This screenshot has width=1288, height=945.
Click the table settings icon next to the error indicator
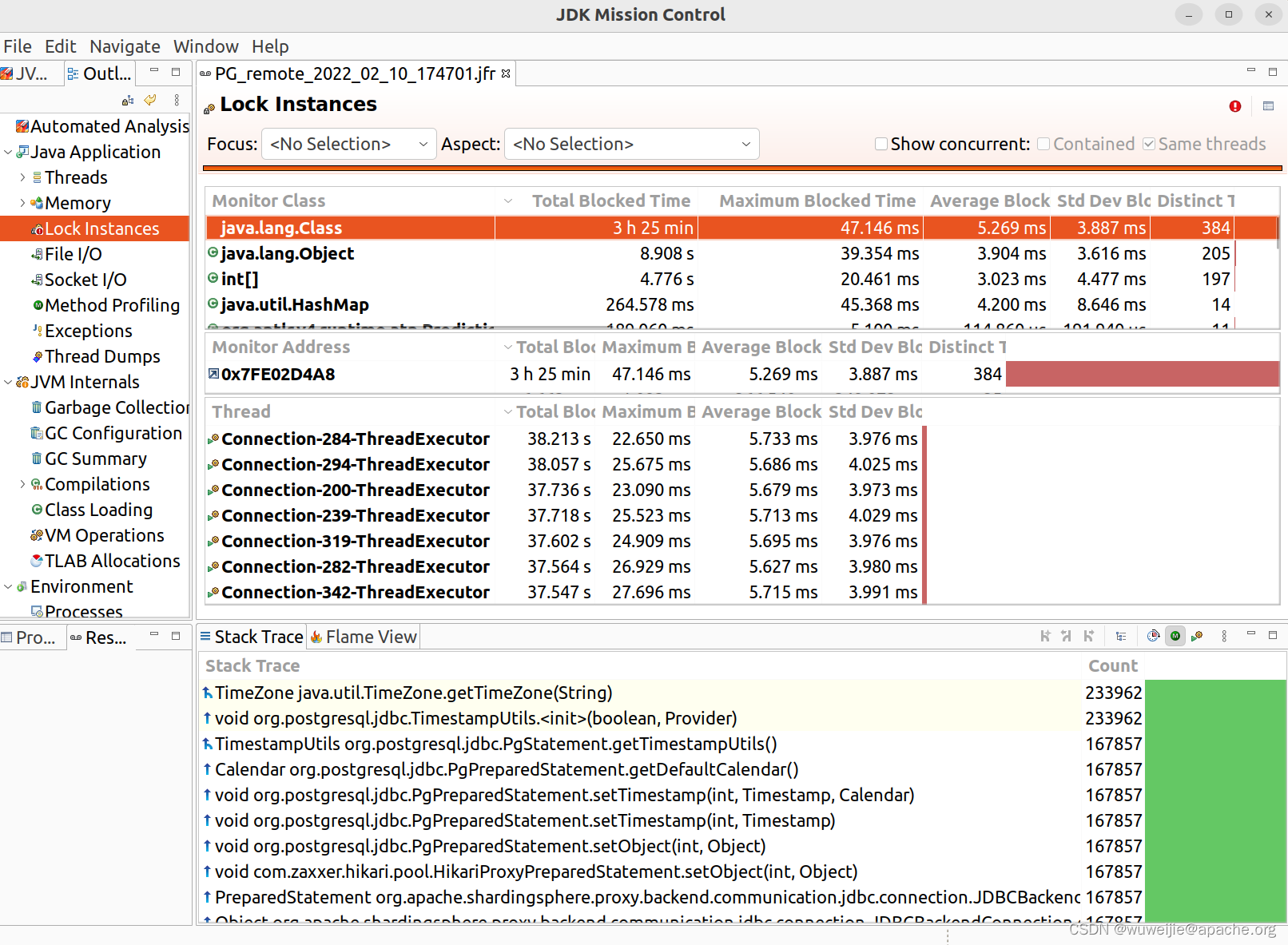coord(1268,106)
